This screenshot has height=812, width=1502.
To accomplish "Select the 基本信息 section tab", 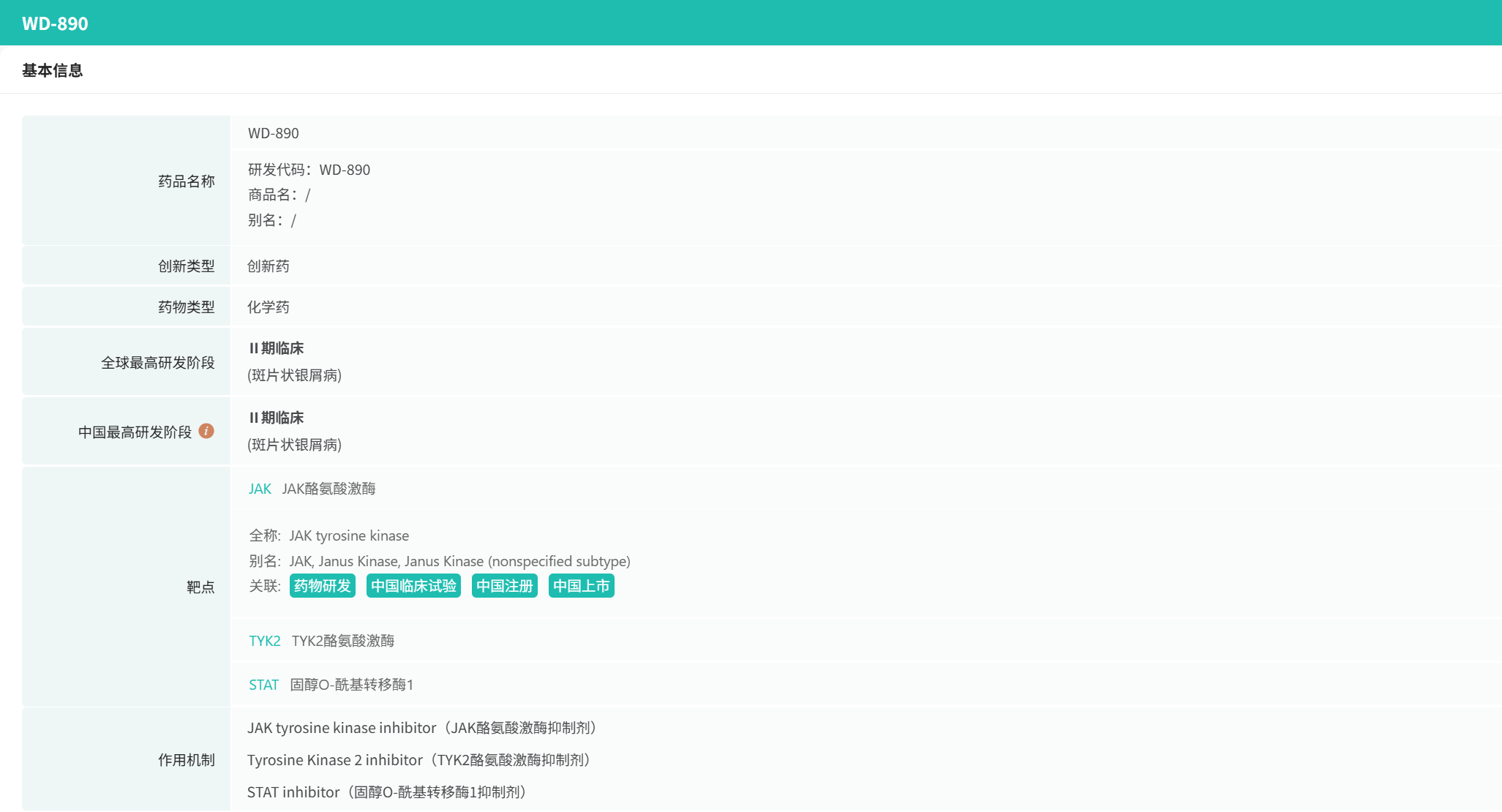I will (53, 70).
